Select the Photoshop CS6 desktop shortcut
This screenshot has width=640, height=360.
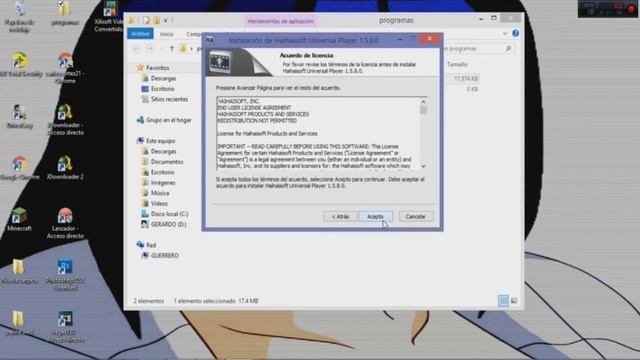pyautogui.click(x=65, y=275)
